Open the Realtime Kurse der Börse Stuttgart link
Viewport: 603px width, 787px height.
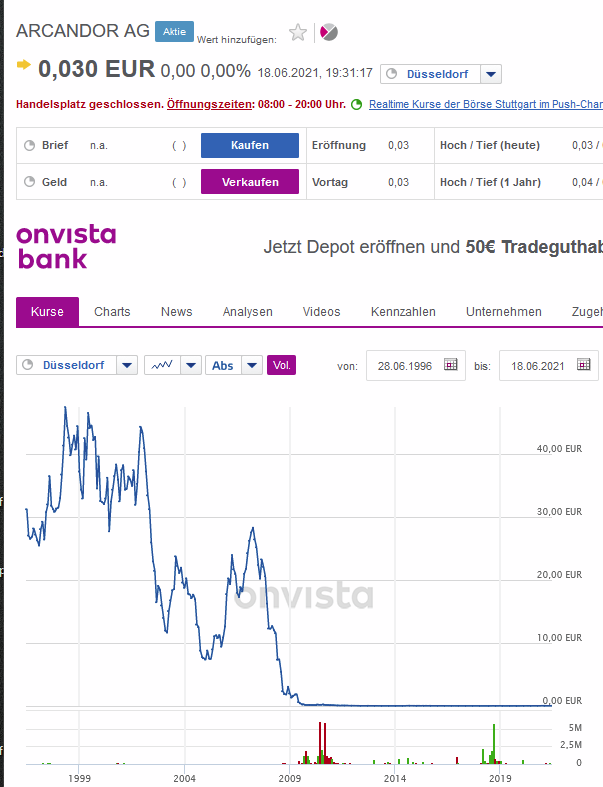[486, 104]
